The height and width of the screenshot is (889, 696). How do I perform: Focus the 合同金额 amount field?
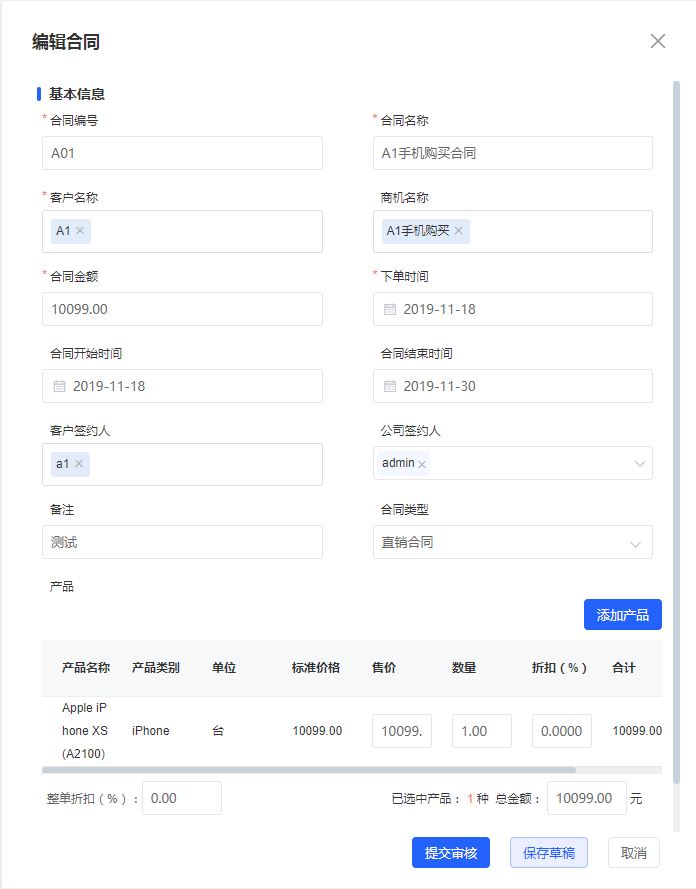tap(182, 309)
